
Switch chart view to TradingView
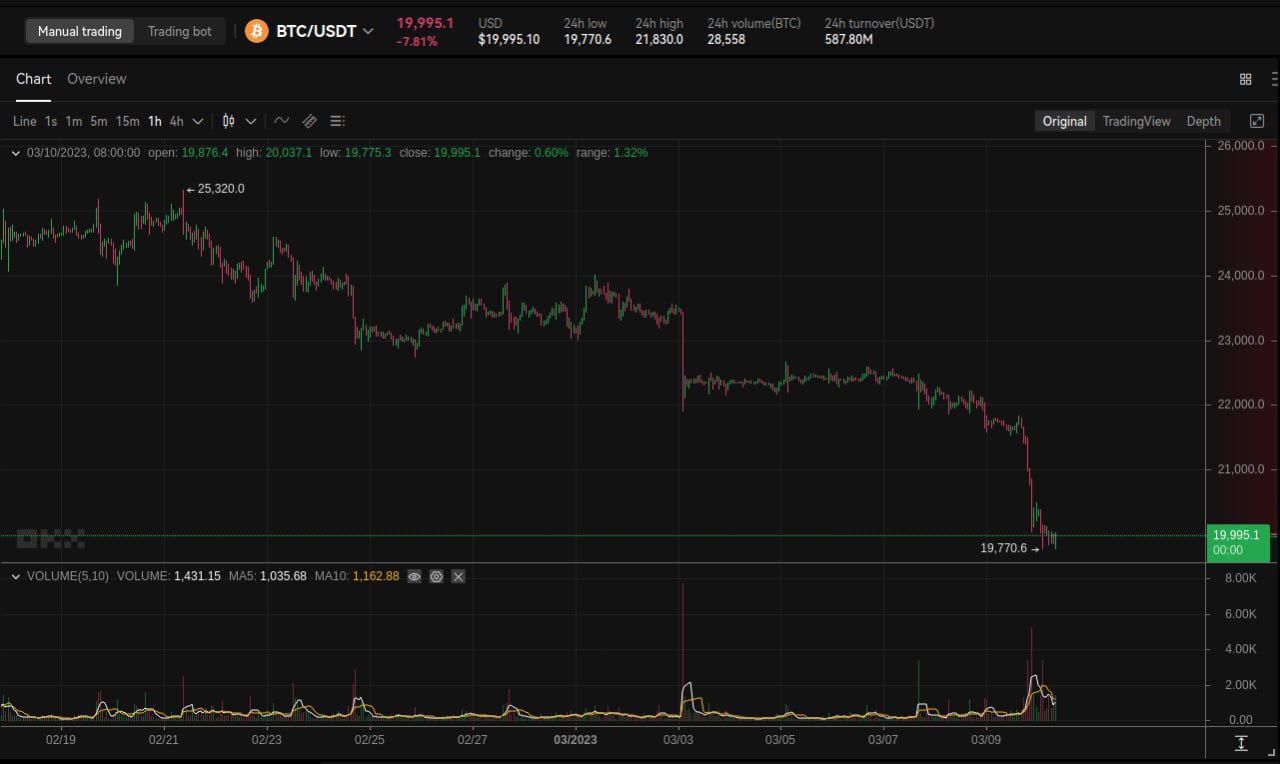pyautogui.click(x=1136, y=121)
